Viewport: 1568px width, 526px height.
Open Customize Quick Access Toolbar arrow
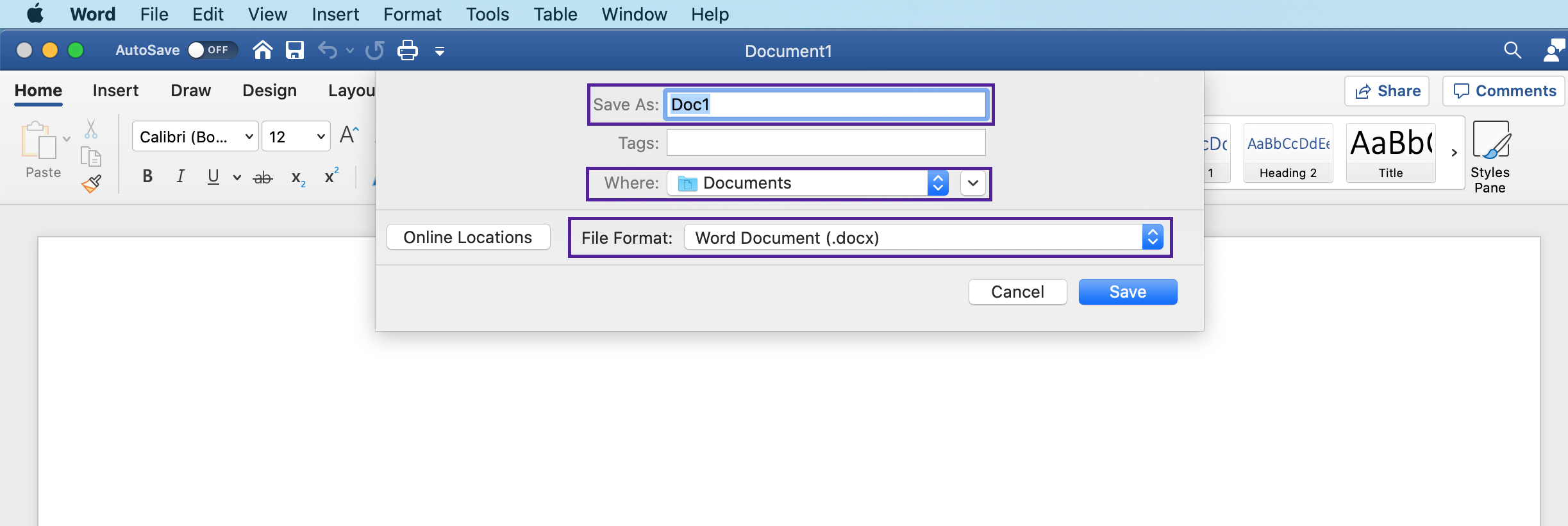pyautogui.click(x=440, y=51)
